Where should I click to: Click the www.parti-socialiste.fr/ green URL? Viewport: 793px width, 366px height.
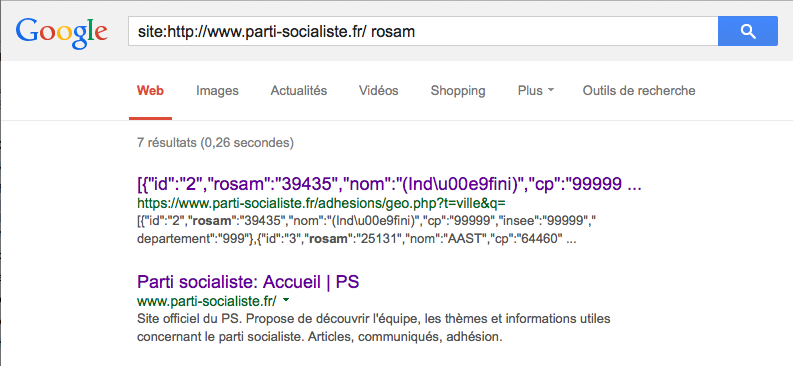pyautogui.click(x=207, y=302)
